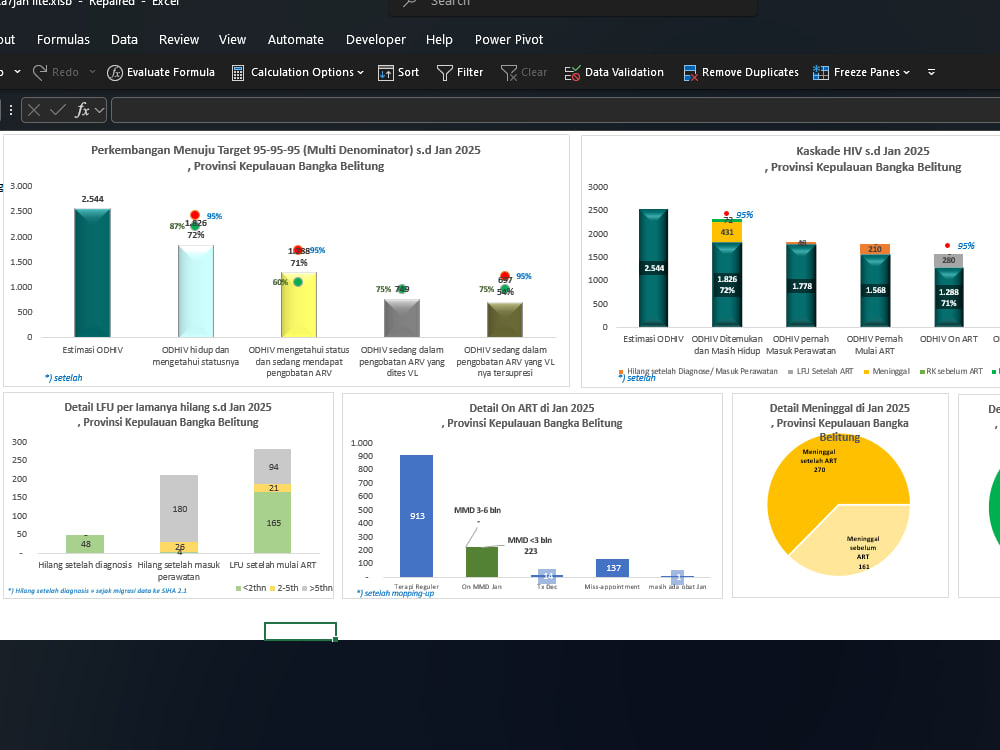Select the highlighted empty cell below charts

coord(300,631)
